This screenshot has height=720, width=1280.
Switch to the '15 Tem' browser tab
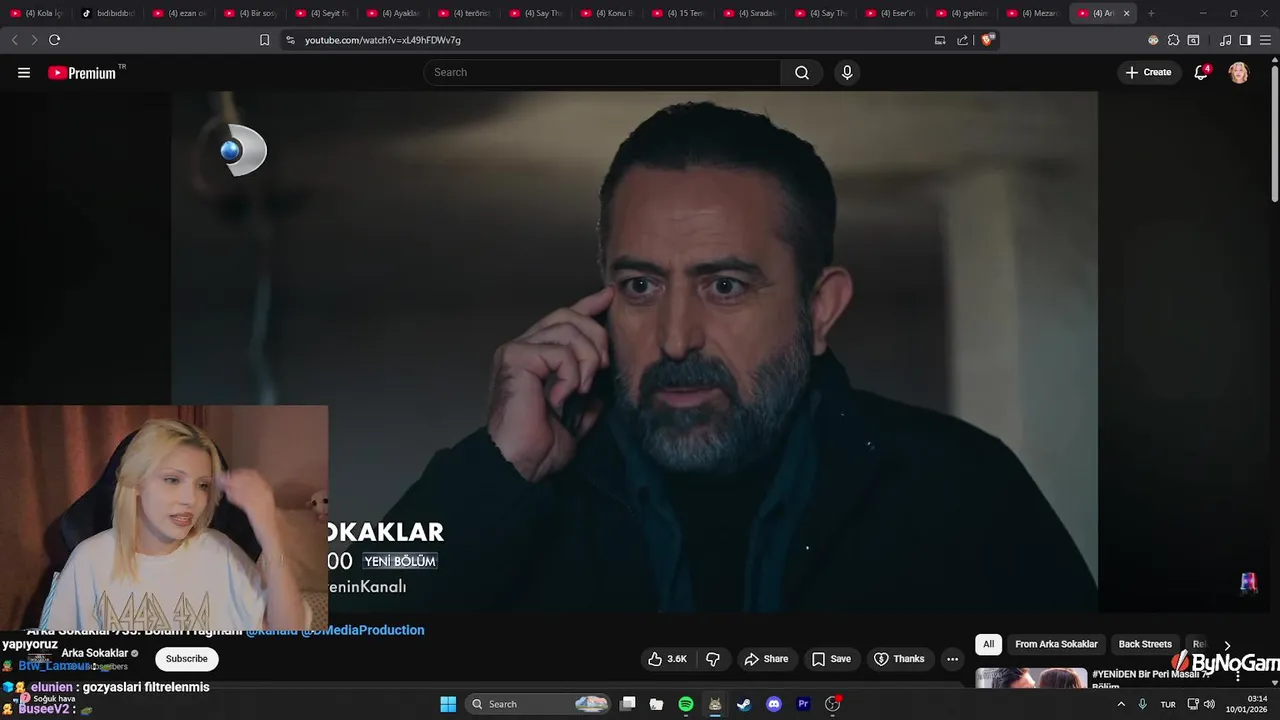point(678,13)
